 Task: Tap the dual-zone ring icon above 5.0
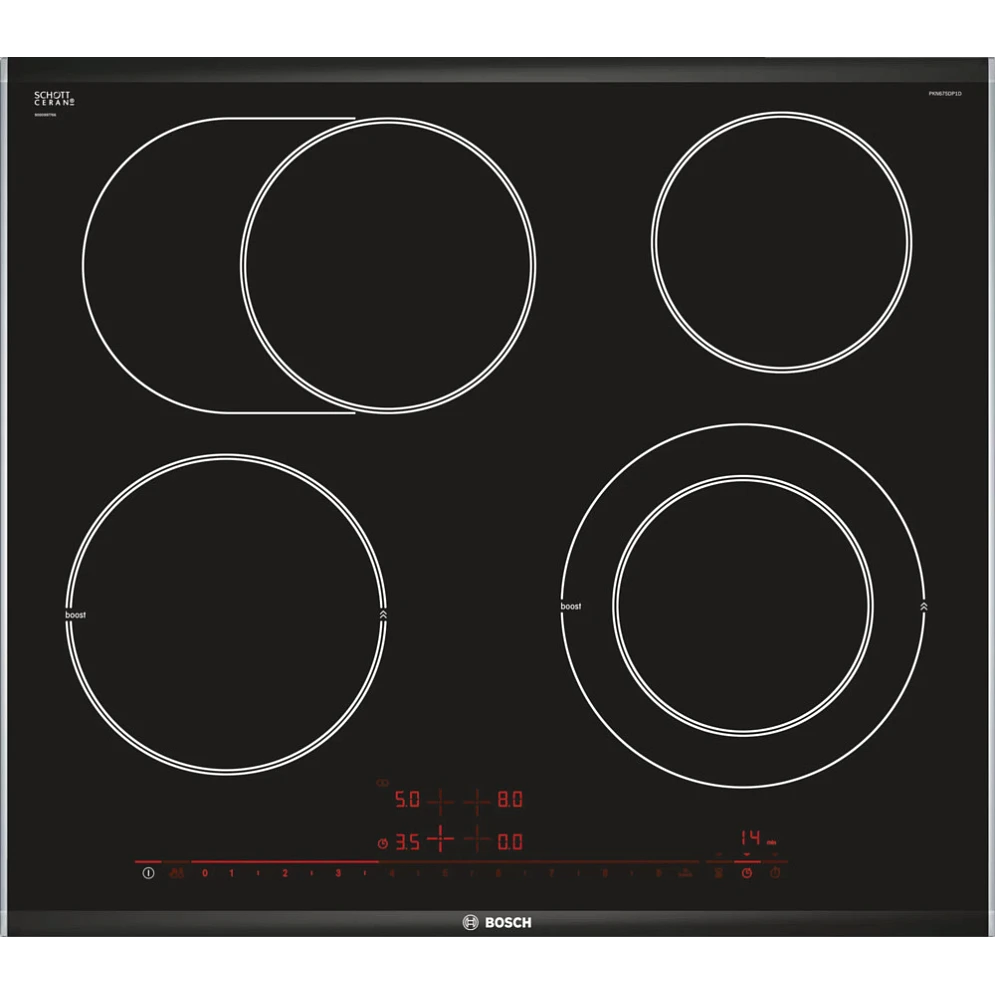[x=383, y=783]
